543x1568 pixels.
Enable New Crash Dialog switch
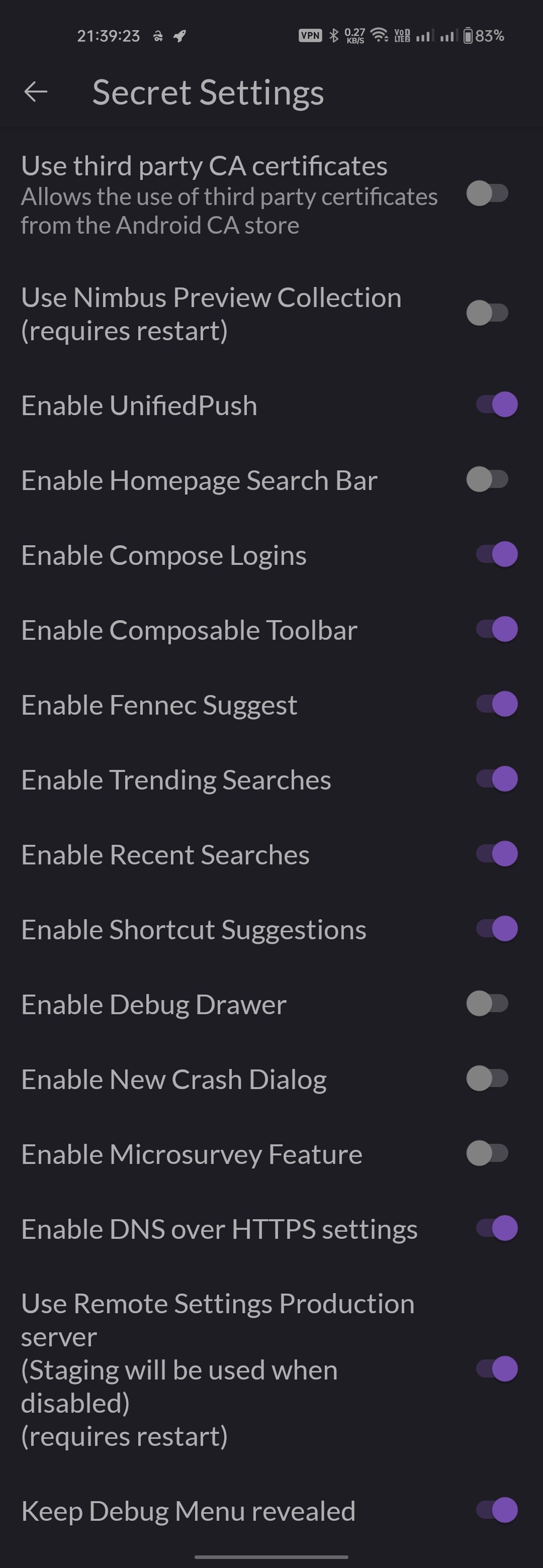pos(488,1079)
